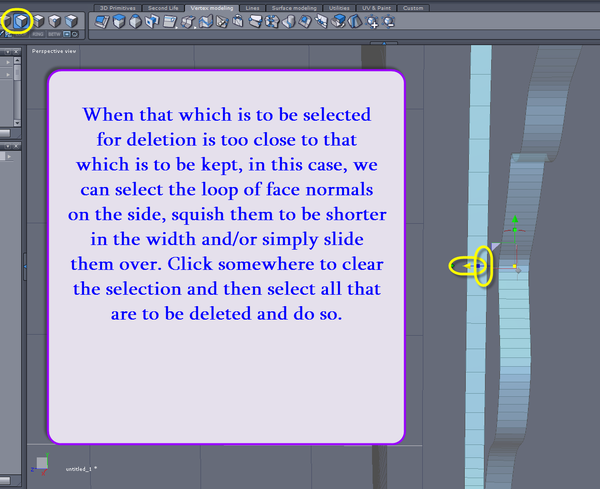This screenshot has width=600, height=489.
Task: Select the angled panels tool icon
Action: coord(321,21)
